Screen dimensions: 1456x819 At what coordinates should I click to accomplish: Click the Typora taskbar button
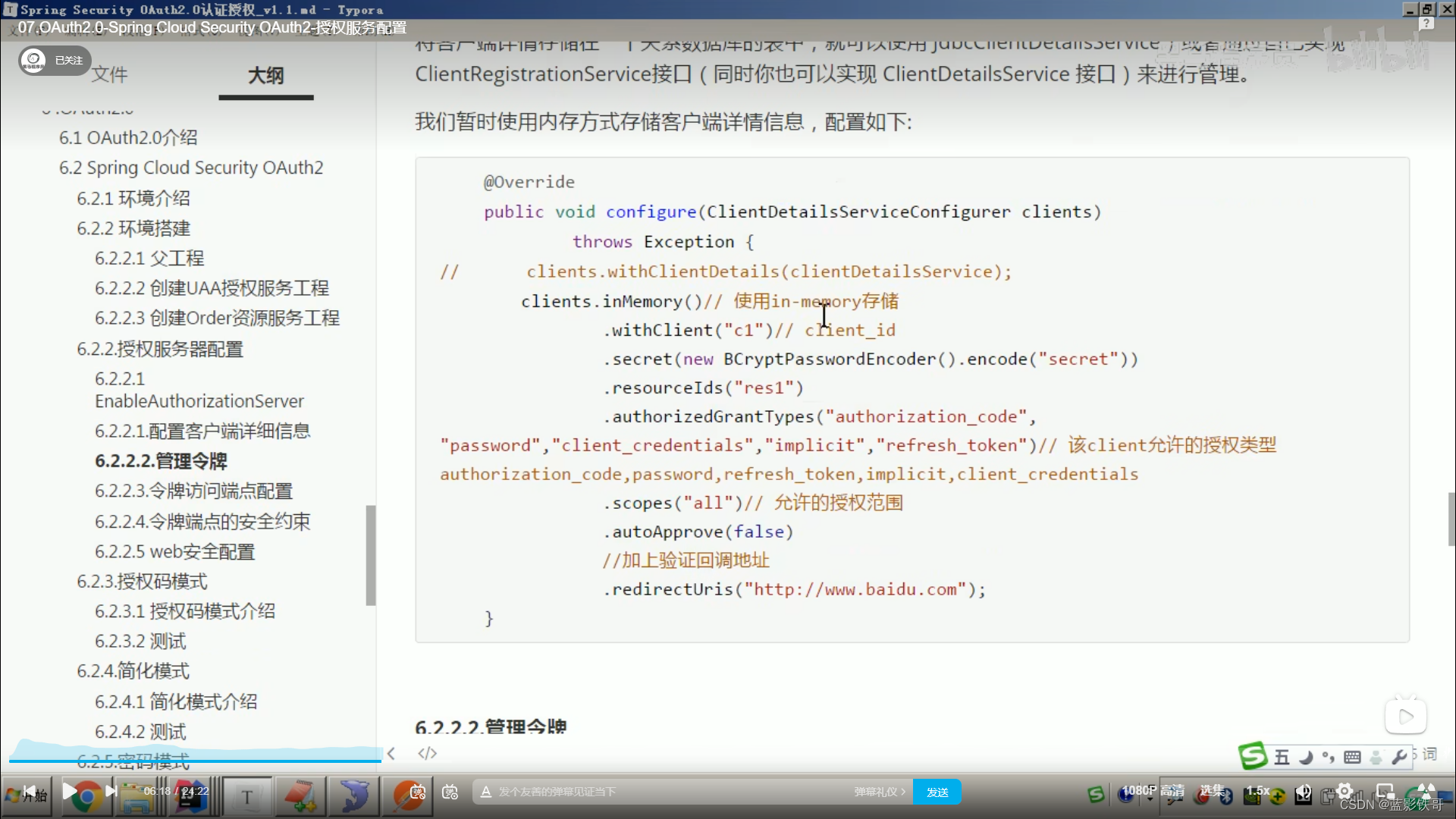coord(247,796)
